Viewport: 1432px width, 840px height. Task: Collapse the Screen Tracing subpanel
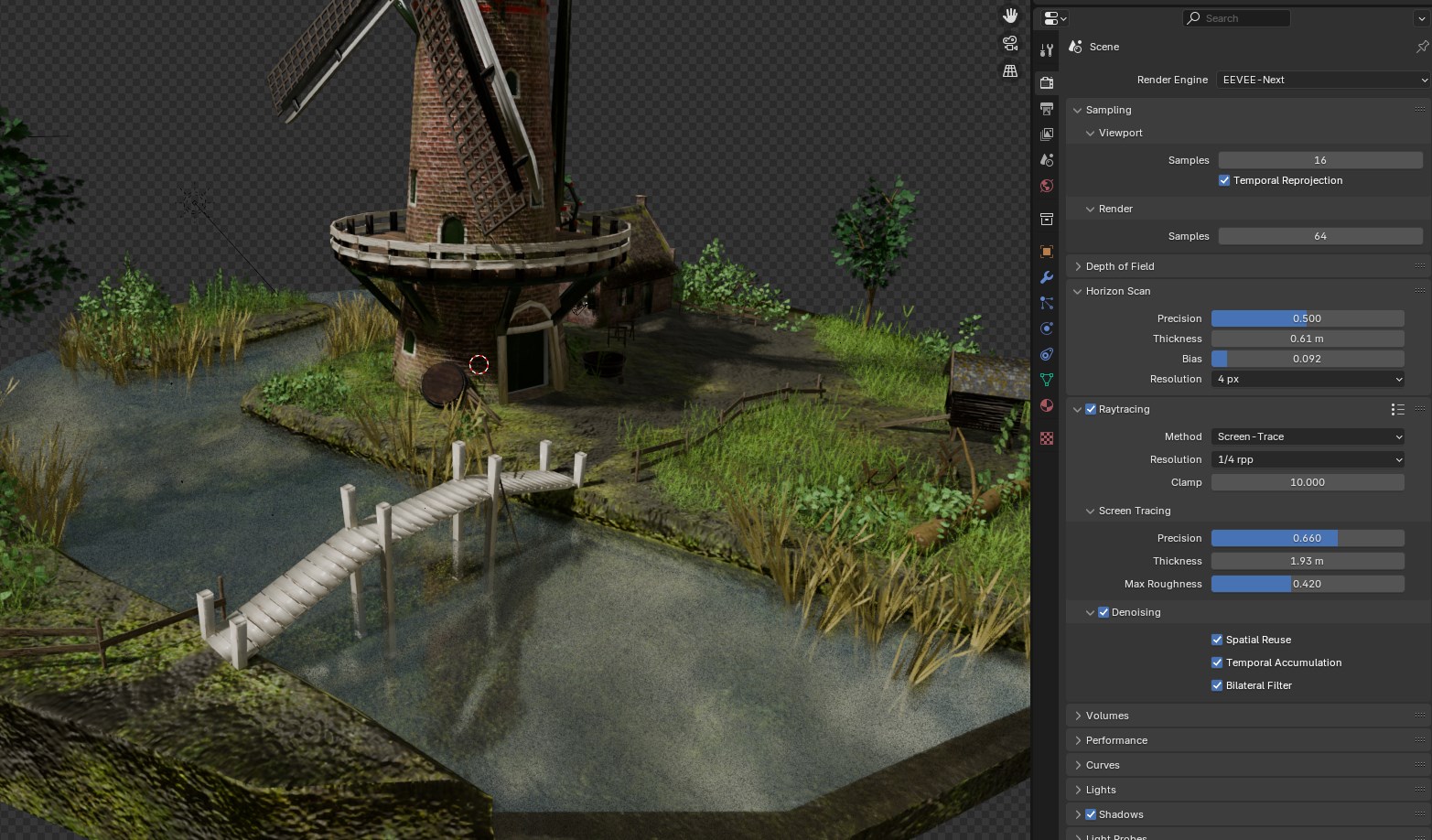(x=1090, y=511)
